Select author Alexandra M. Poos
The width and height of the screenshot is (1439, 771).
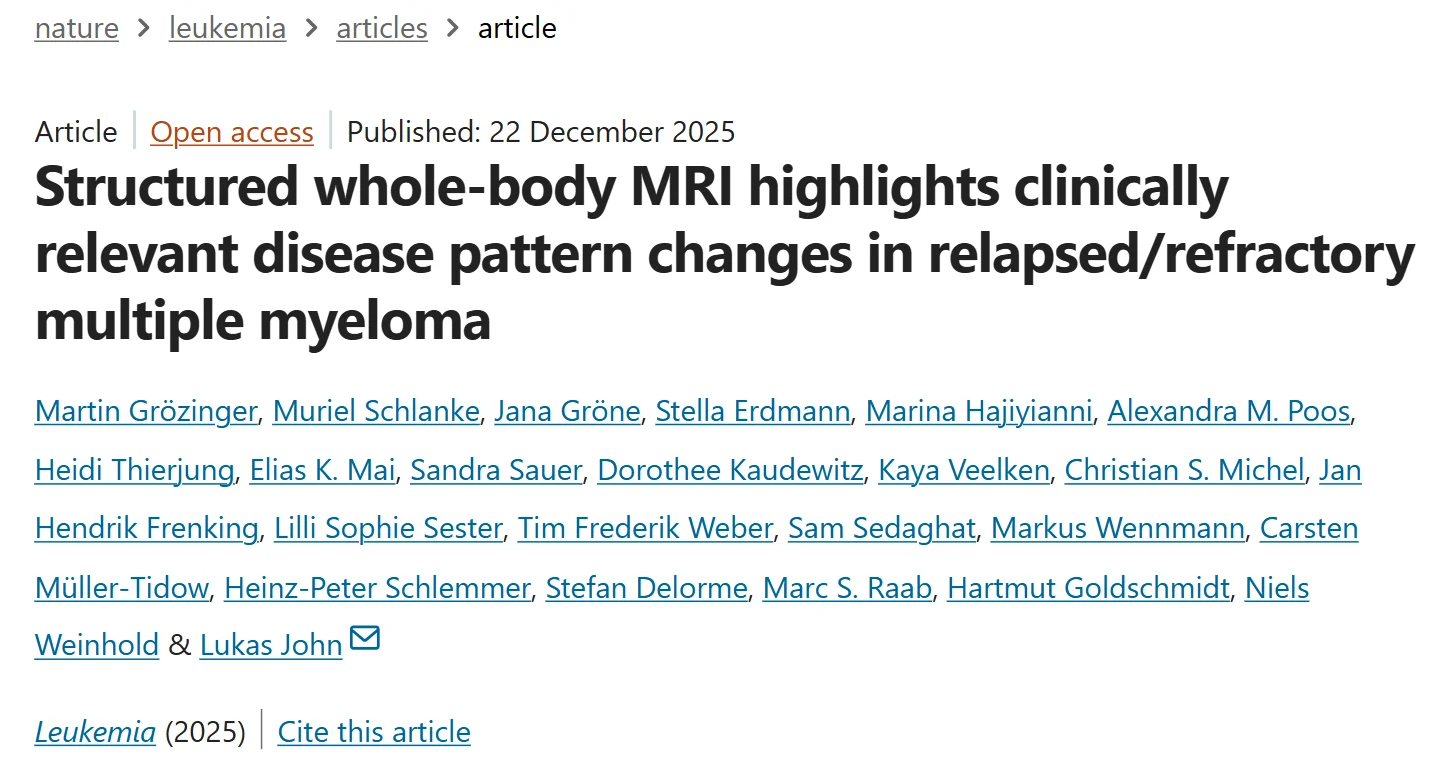pos(1228,411)
